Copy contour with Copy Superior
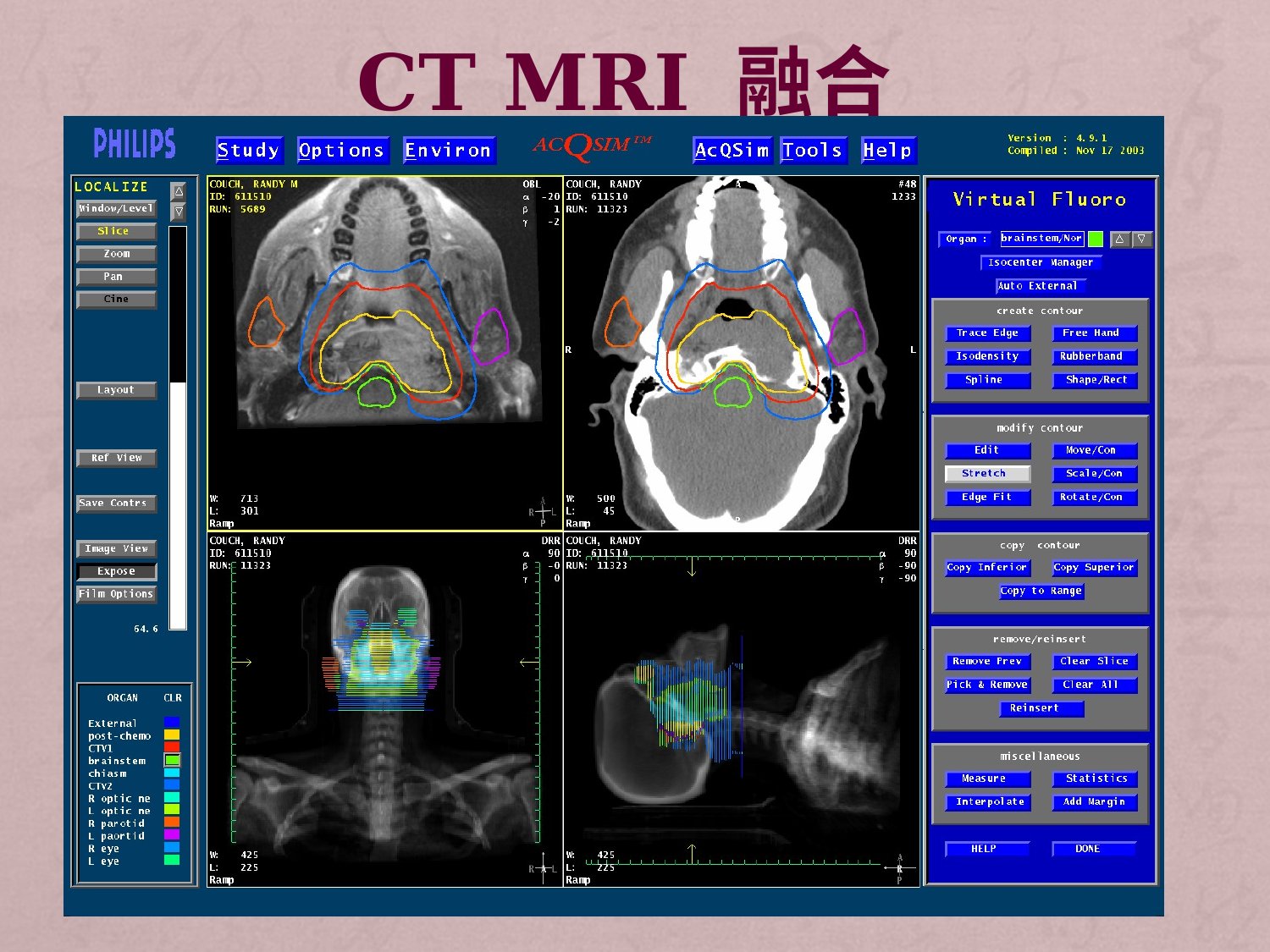 [1095, 568]
